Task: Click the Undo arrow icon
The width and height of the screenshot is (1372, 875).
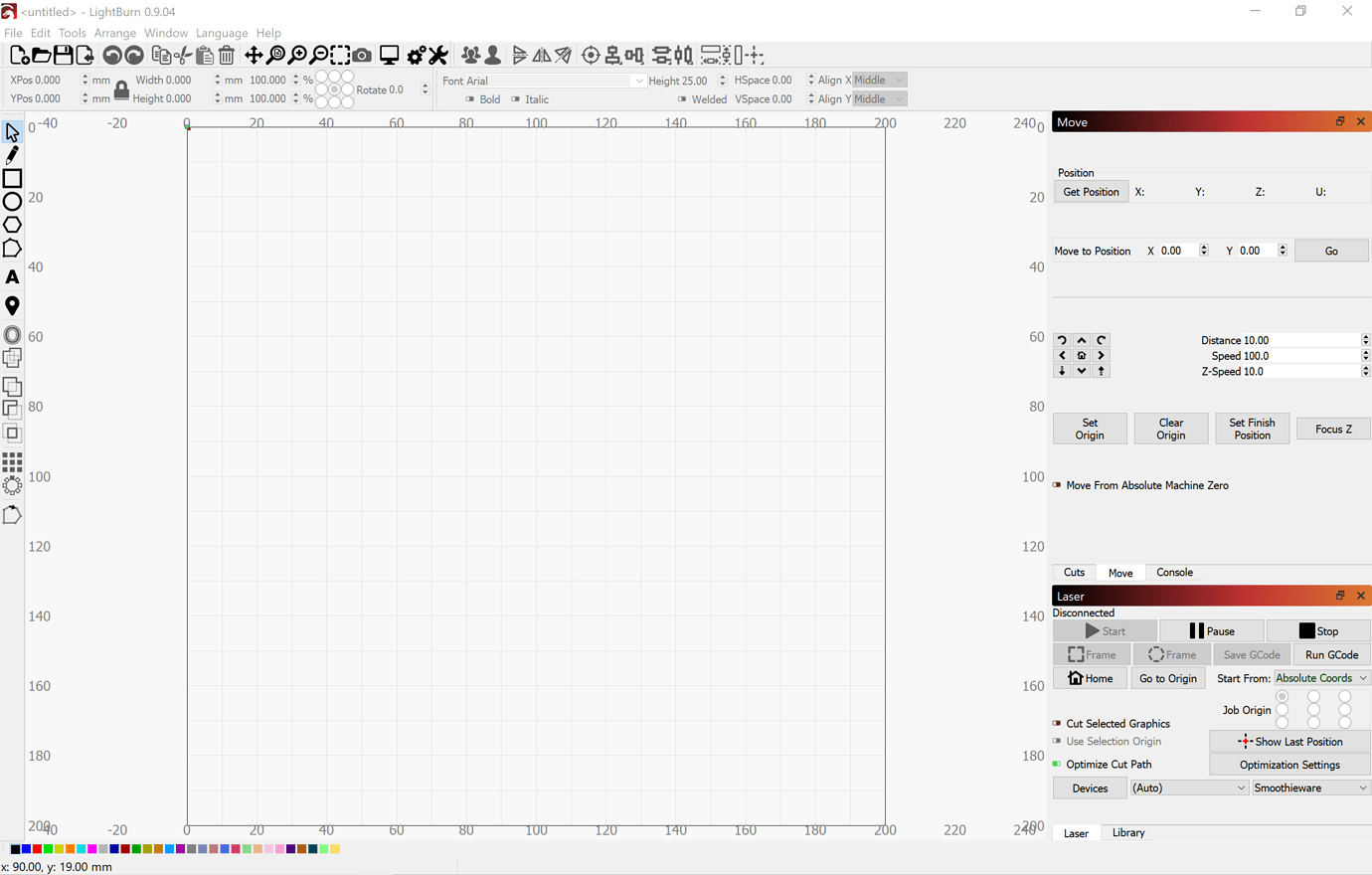Action: coord(112,56)
